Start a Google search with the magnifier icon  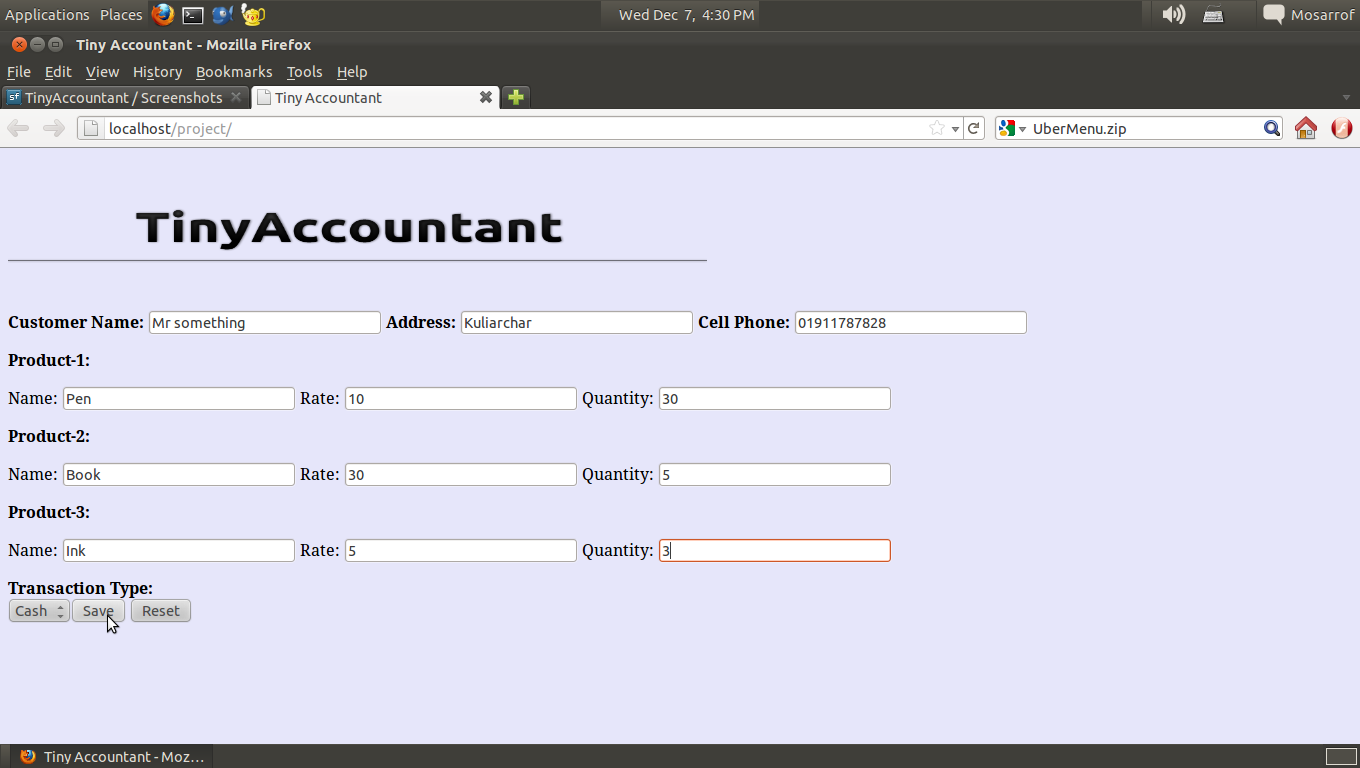point(1271,128)
